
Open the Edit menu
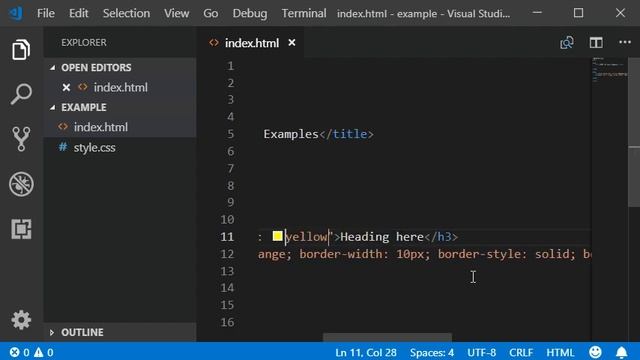click(x=78, y=13)
